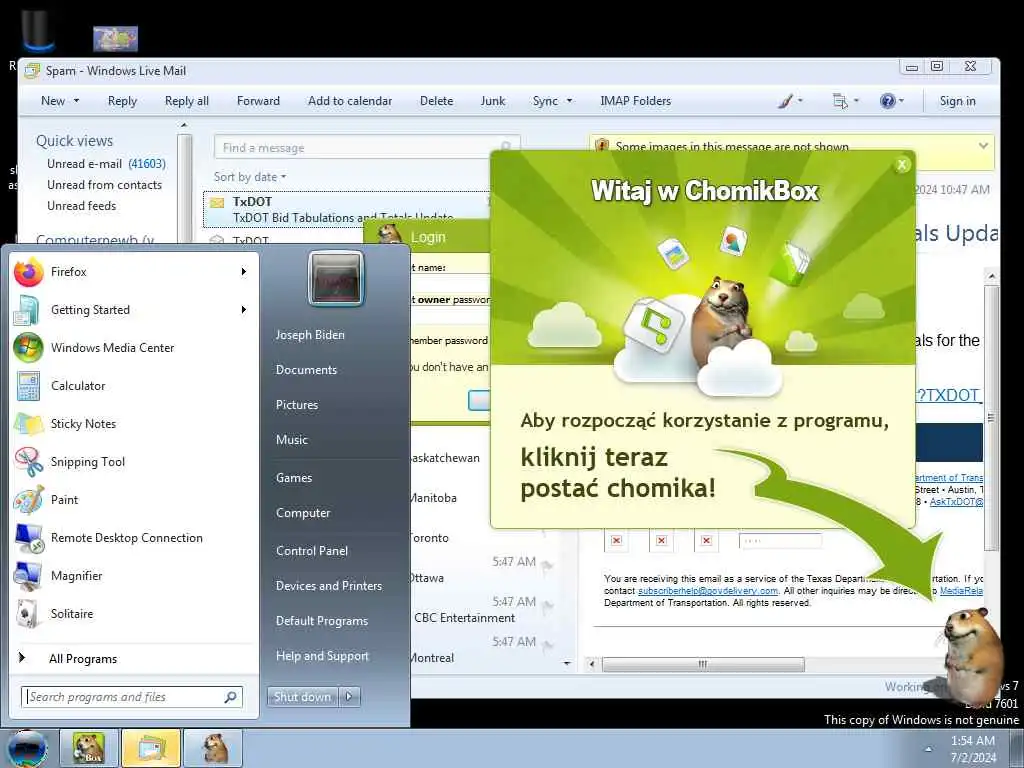Click the user account picture in Start menu

pos(336,278)
